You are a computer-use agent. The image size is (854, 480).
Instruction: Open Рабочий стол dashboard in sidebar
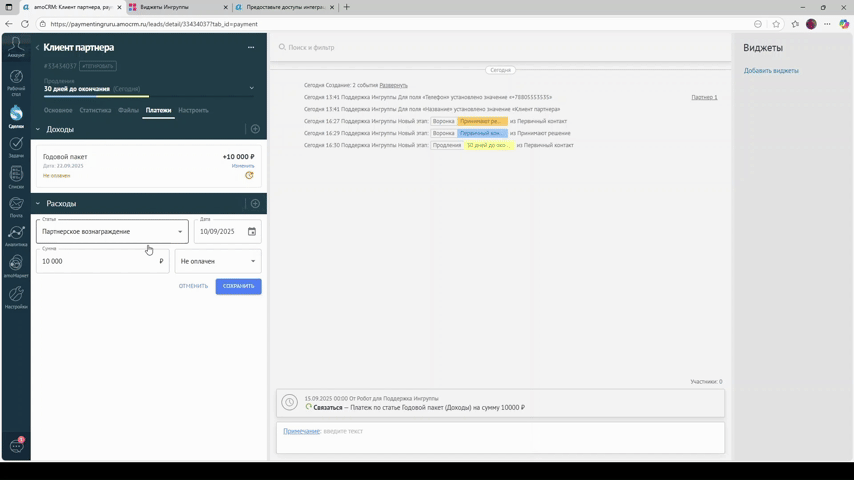coord(16,83)
